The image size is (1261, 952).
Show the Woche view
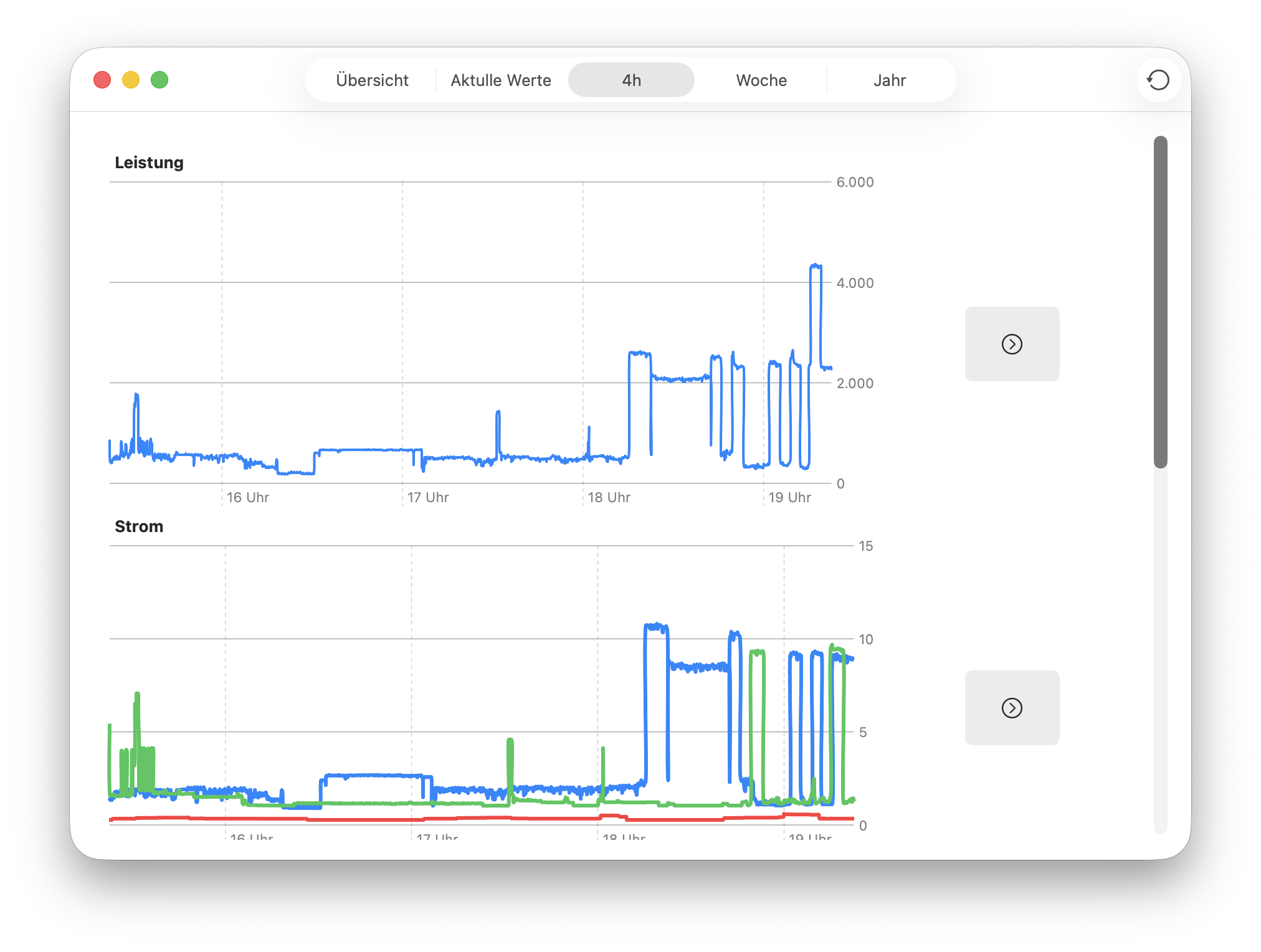(761, 80)
